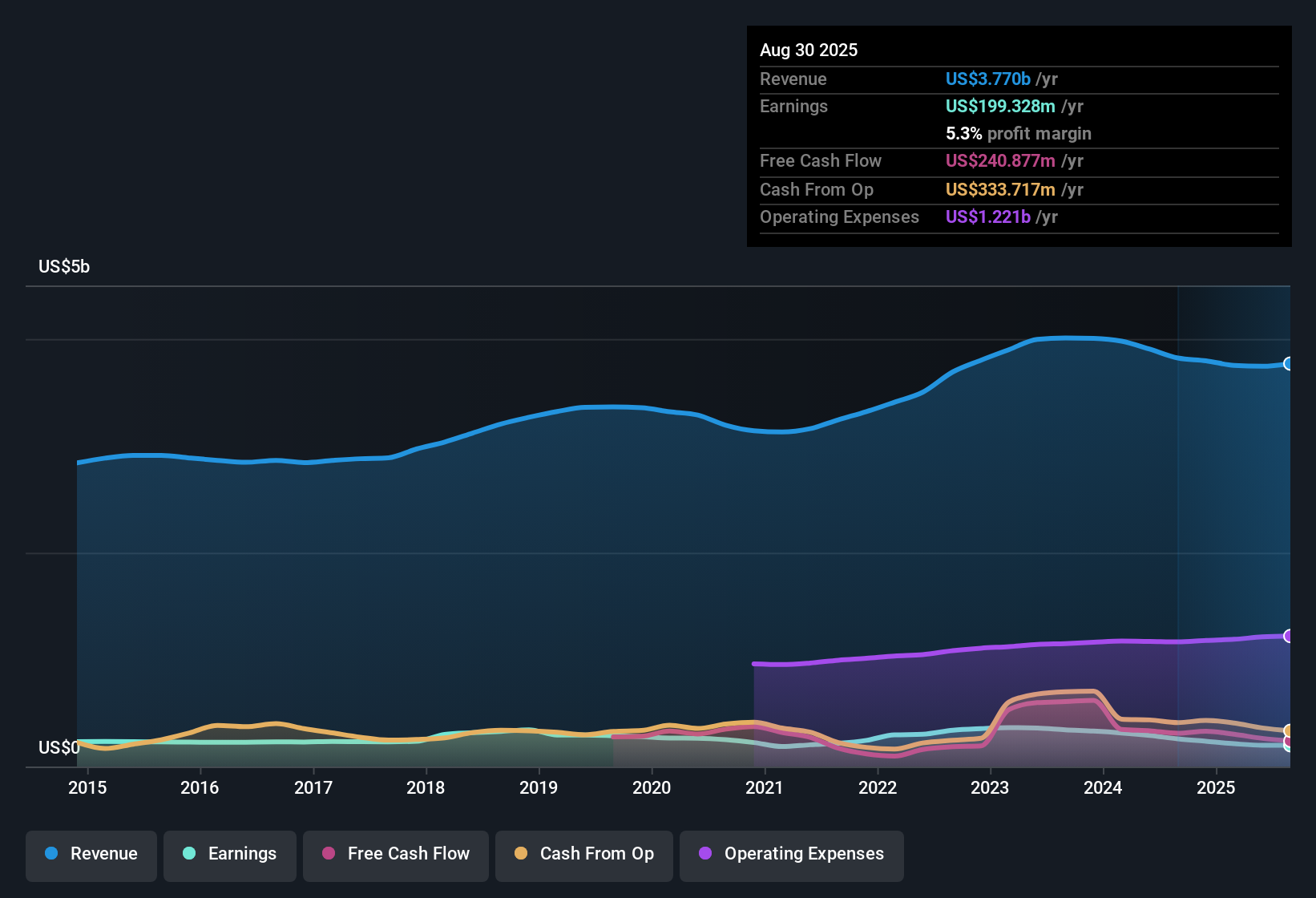This screenshot has height=898, width=1316.
Task: Click the US$5b y-axis label
Action: (x=64, y=267)
